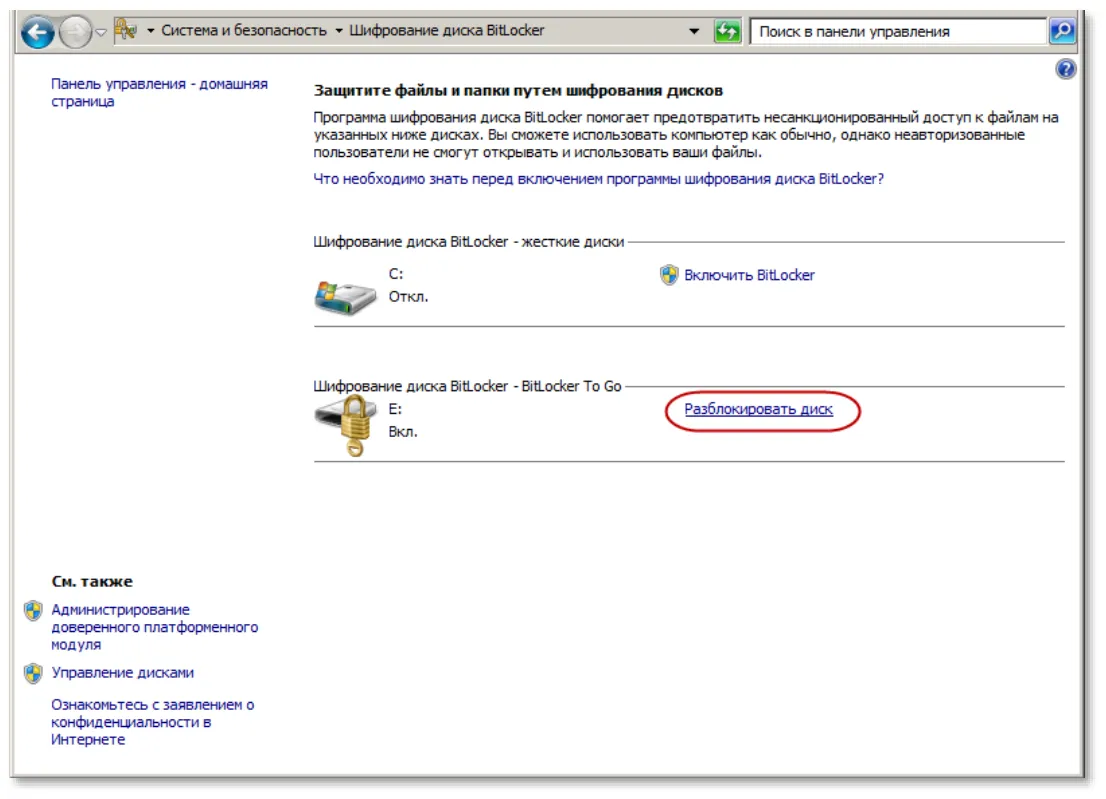Open 'Управление дисками' link
Image resolution: width=1106 pixels, height=799 pixels.
pyautogui.click(x=122, y=673)
